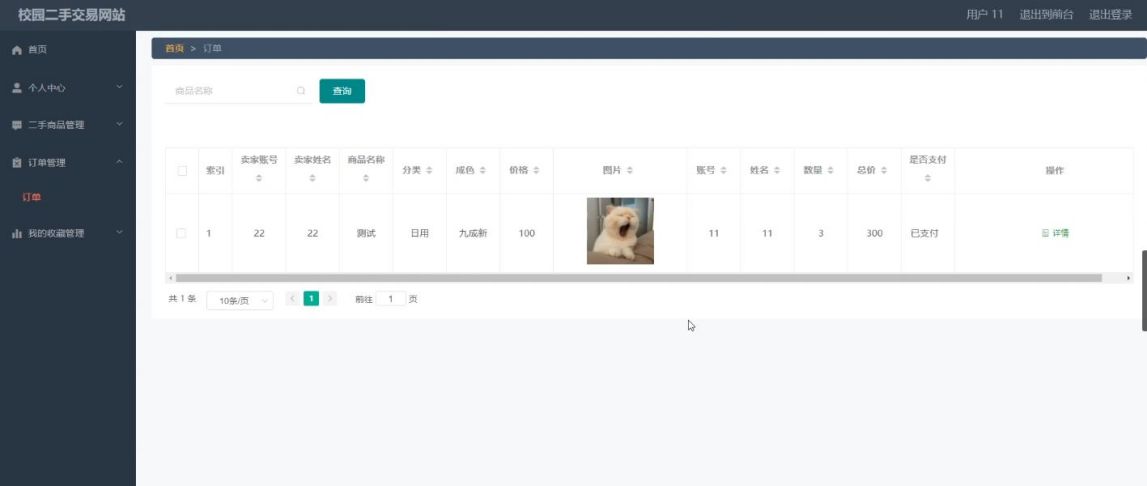Collapse the 订单管理 menu chevron
Image resolution: width=1147 pixels, height=486 pixels.
point(119,162)
